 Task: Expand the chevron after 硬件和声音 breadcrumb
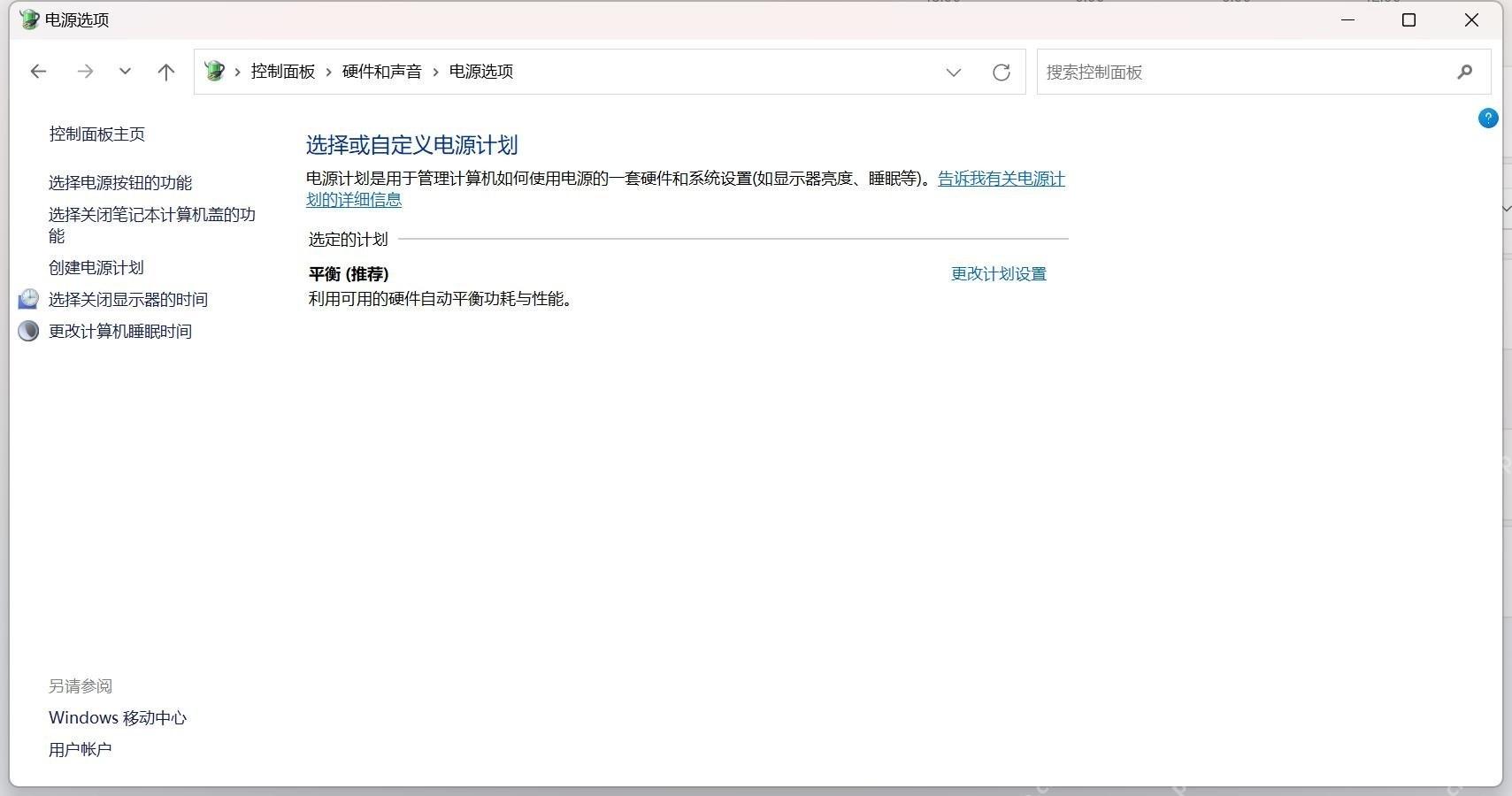pyautogui.click(x=435, y=73)
